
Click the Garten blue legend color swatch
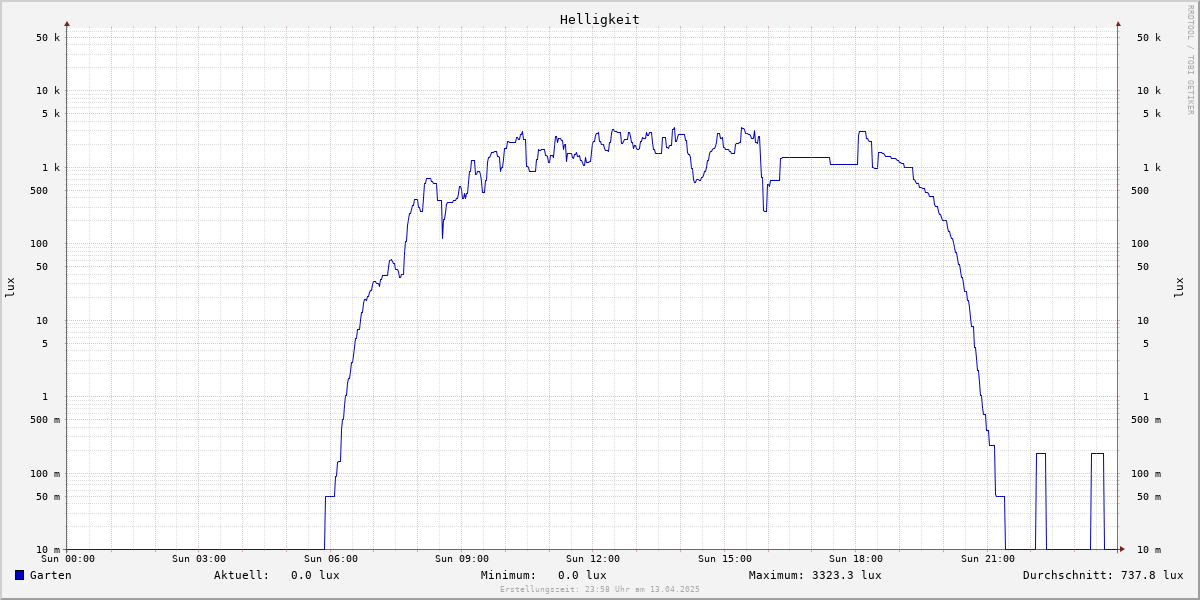(x=19, y=575)
